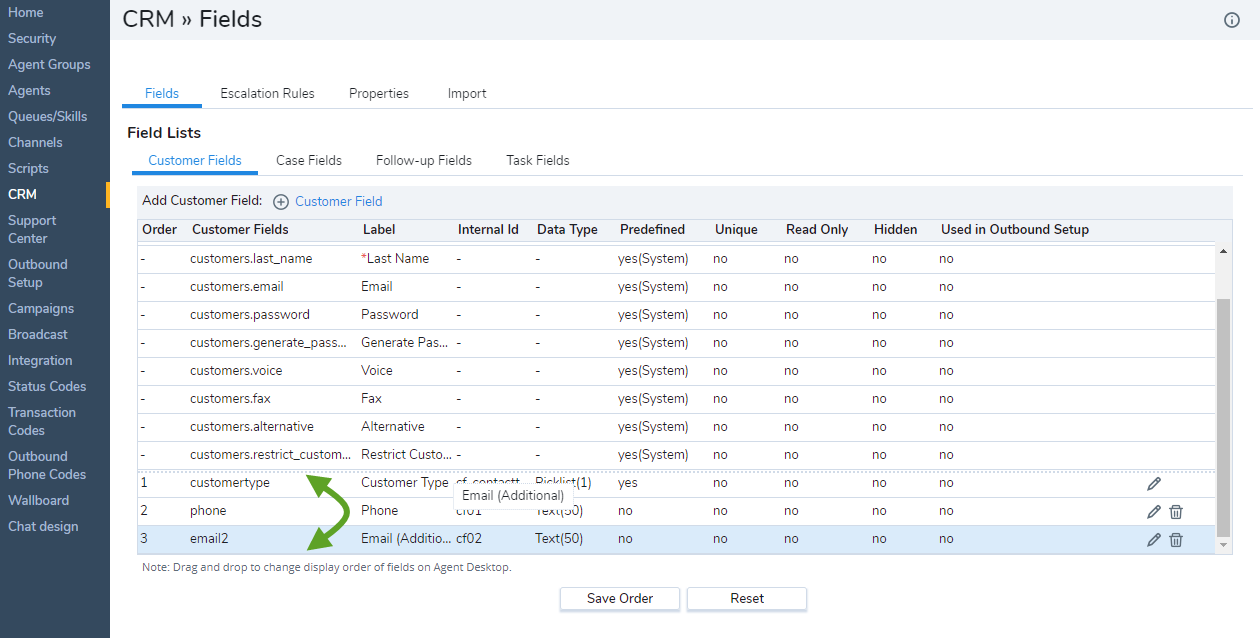Navigate to Channels in sidebar
Screen dimensions: 1260x638
point(35,142)
